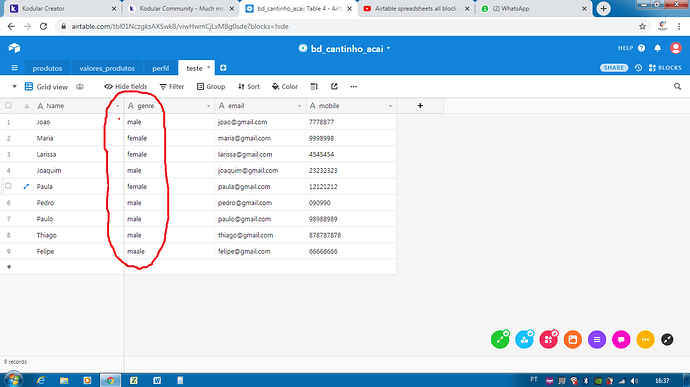This screenshot has width=690, height=387.
Task: Click the orange circular extension icon
Action: click(x=573, y=339)
